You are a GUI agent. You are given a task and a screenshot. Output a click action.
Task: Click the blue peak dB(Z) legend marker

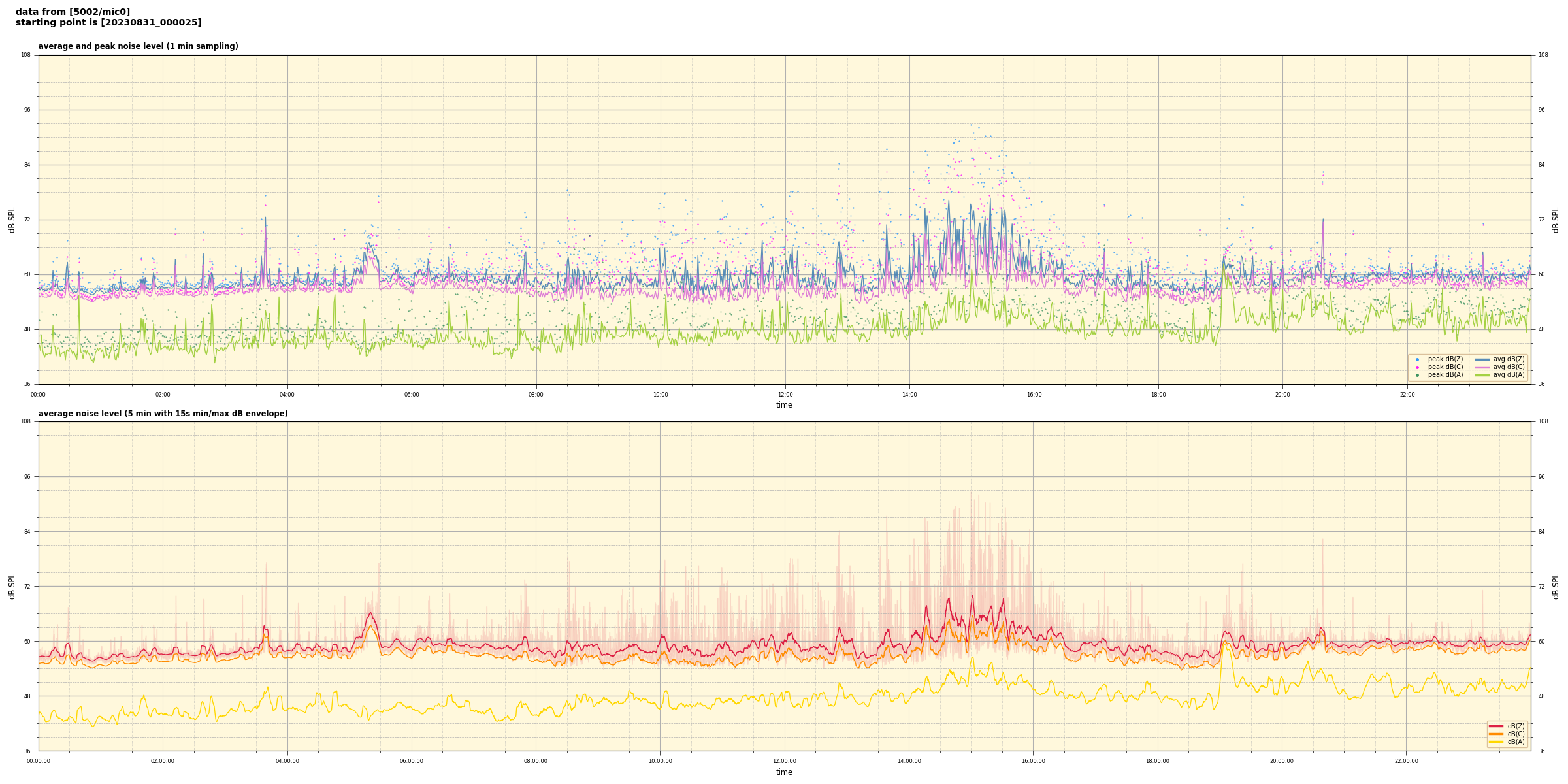tap(1417, 359)
